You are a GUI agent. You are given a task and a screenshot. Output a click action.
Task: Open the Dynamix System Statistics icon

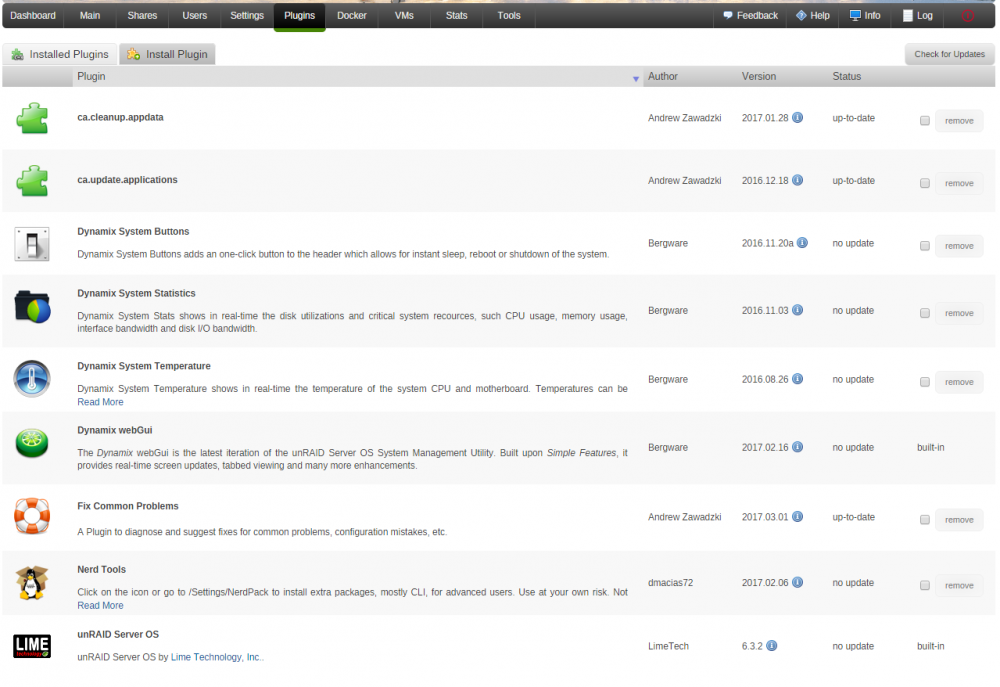pos(32,307)
